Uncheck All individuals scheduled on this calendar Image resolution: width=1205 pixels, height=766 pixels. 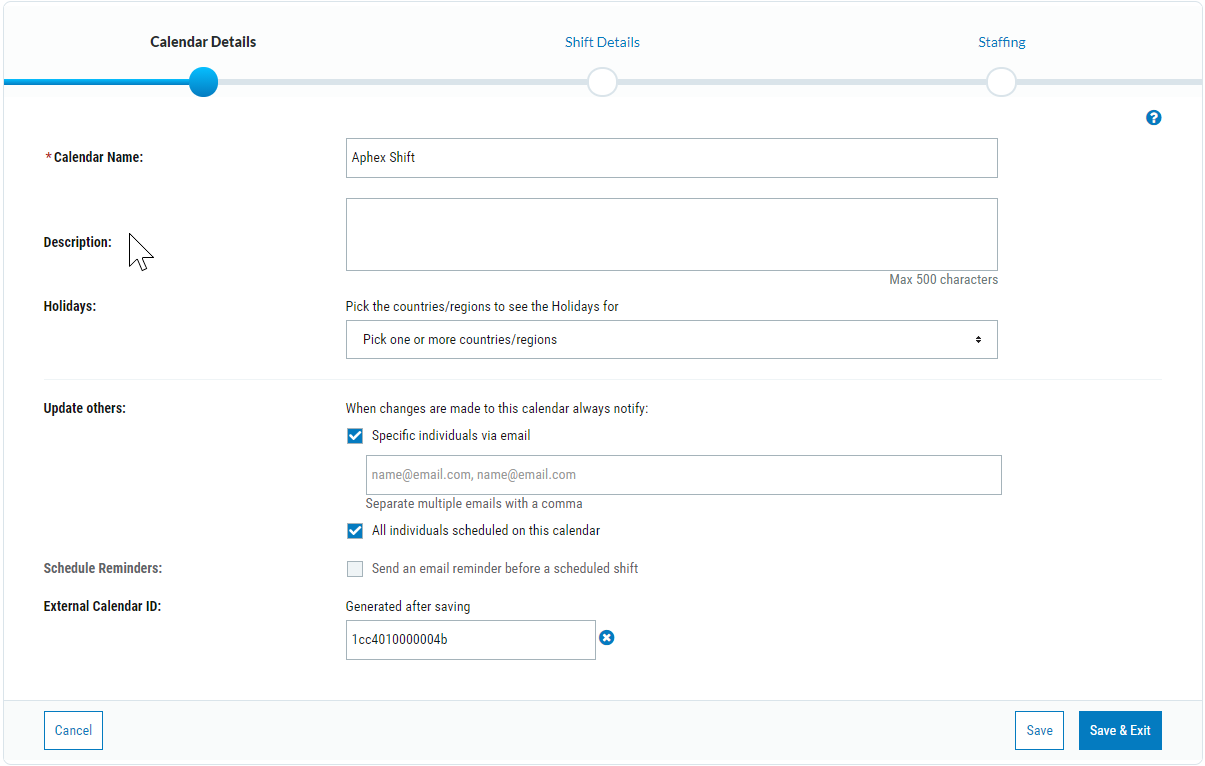(355, 531)
